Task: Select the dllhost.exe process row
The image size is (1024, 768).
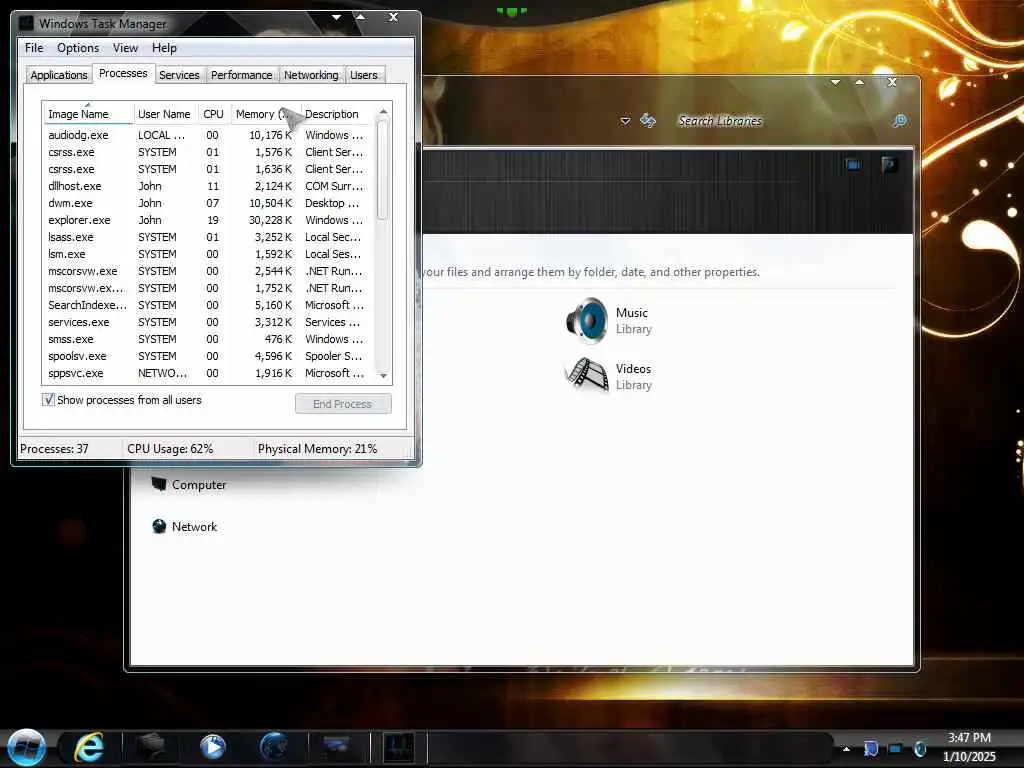Action: click(209, 186)
